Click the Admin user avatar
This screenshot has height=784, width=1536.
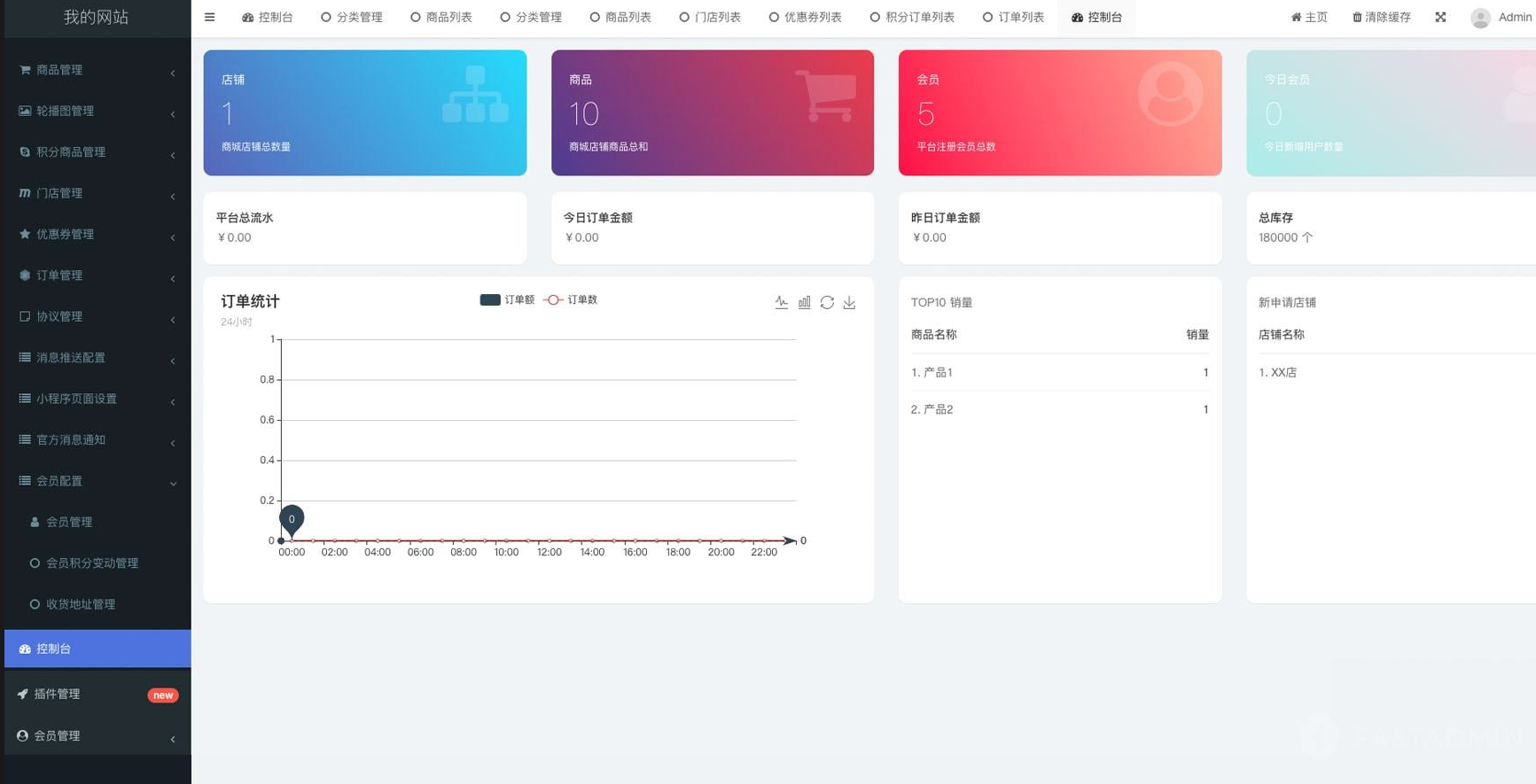pos(1479,18)
